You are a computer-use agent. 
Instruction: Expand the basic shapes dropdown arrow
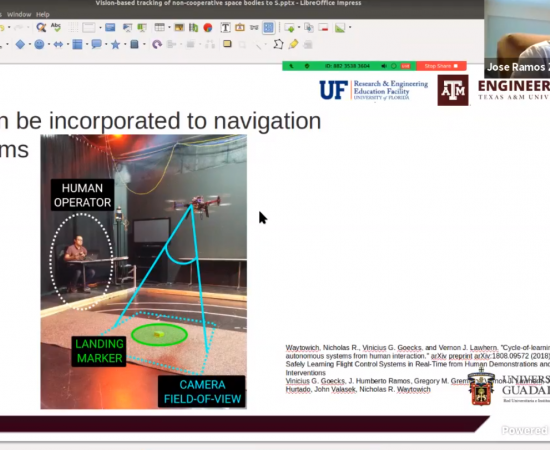point(30,44)
